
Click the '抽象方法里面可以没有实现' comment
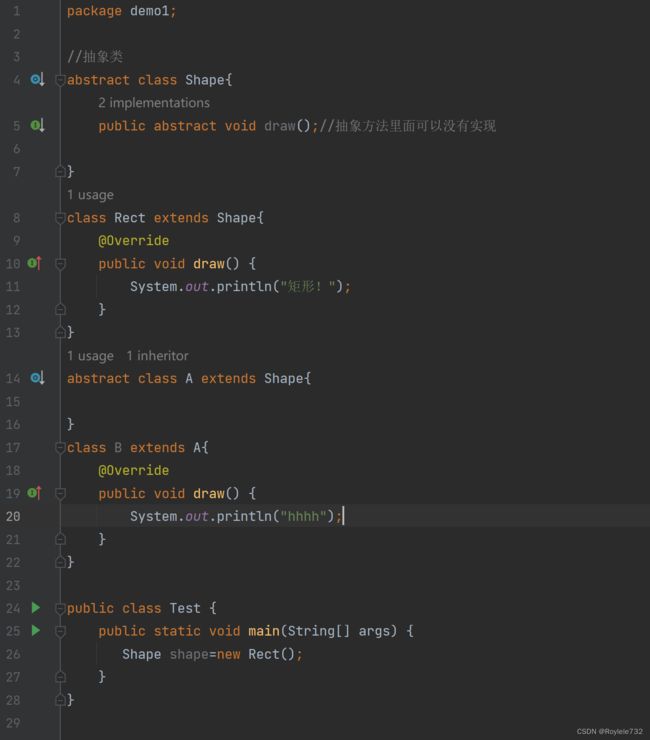(x=408, y=126)
